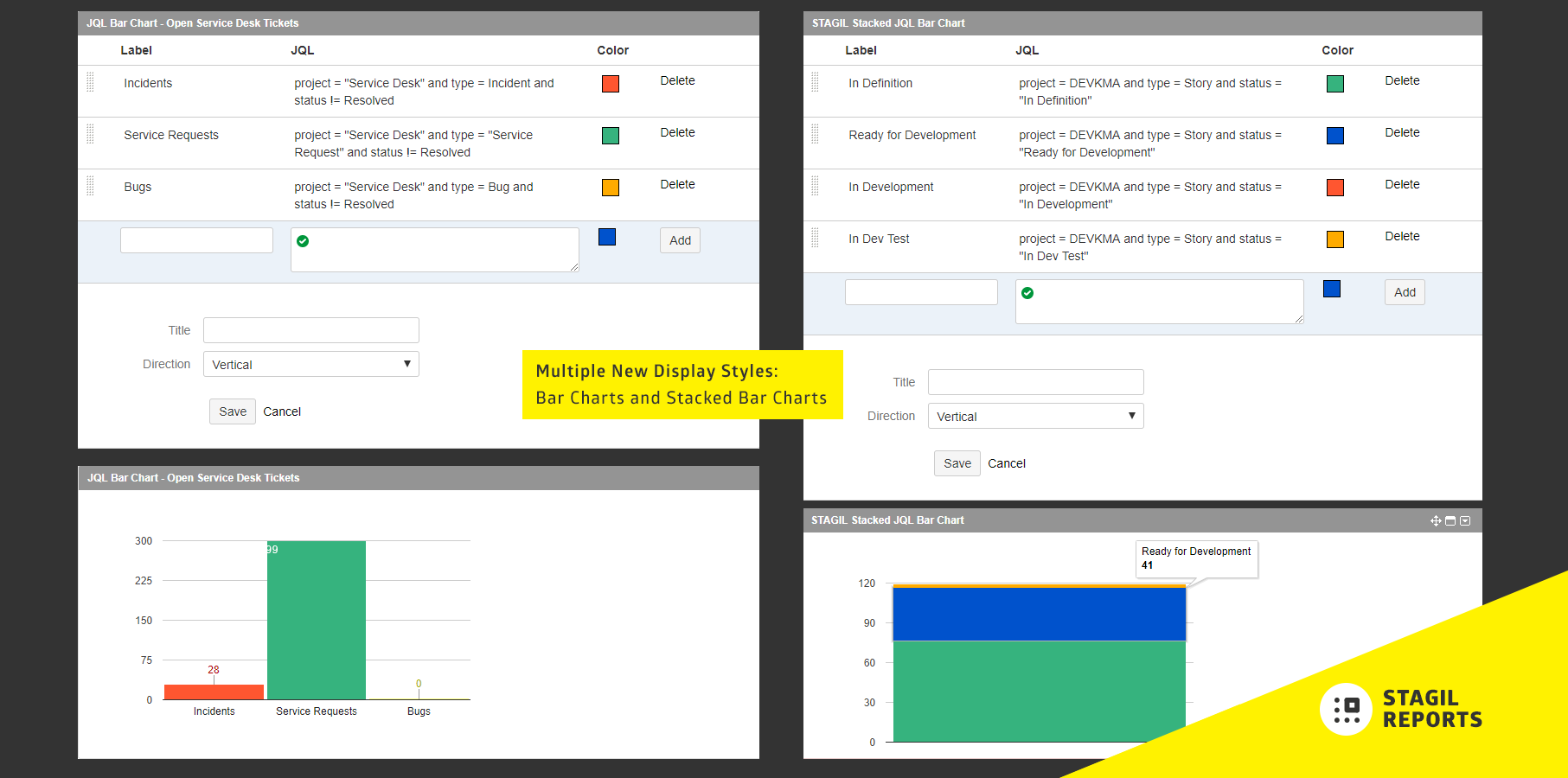The width and height of the screenshot is (1568, 778).
Task: Focus new JQL textarea in Service Desk panel
Action: tap(435, 250)
